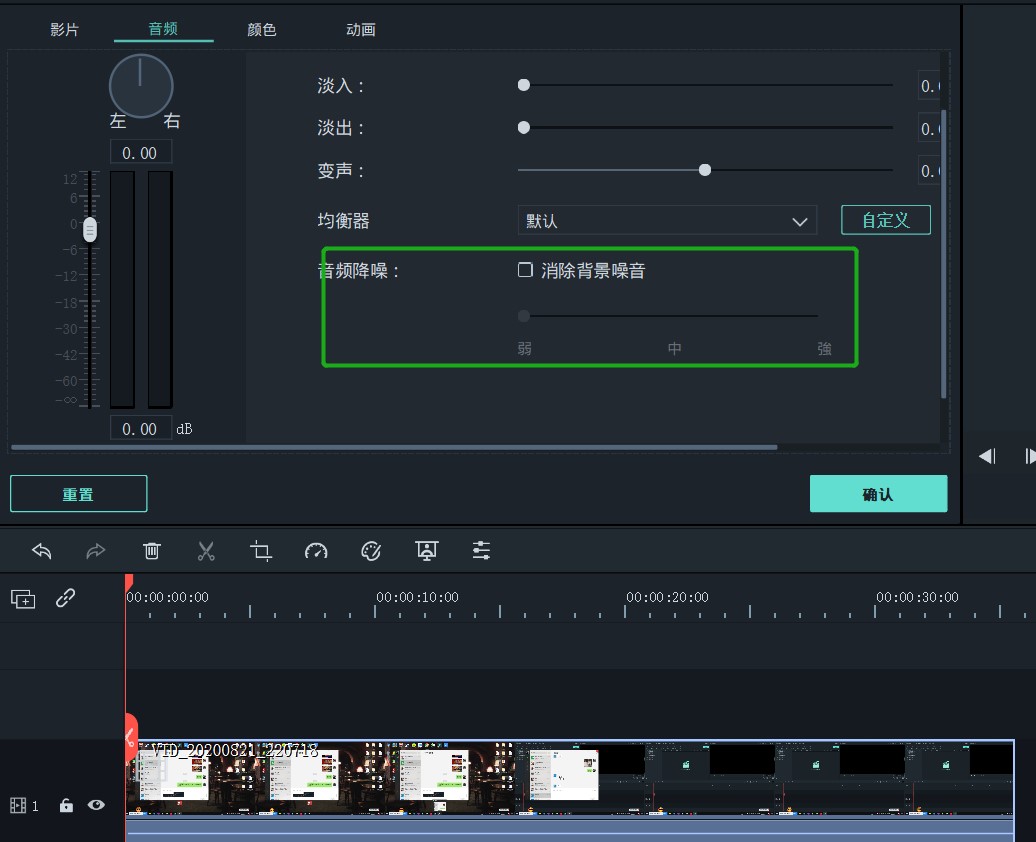Viewport: 1036px width, 842px height.
Task: Split clip with scissors icon
Action: pyautogui.click(x=206, y=551)
